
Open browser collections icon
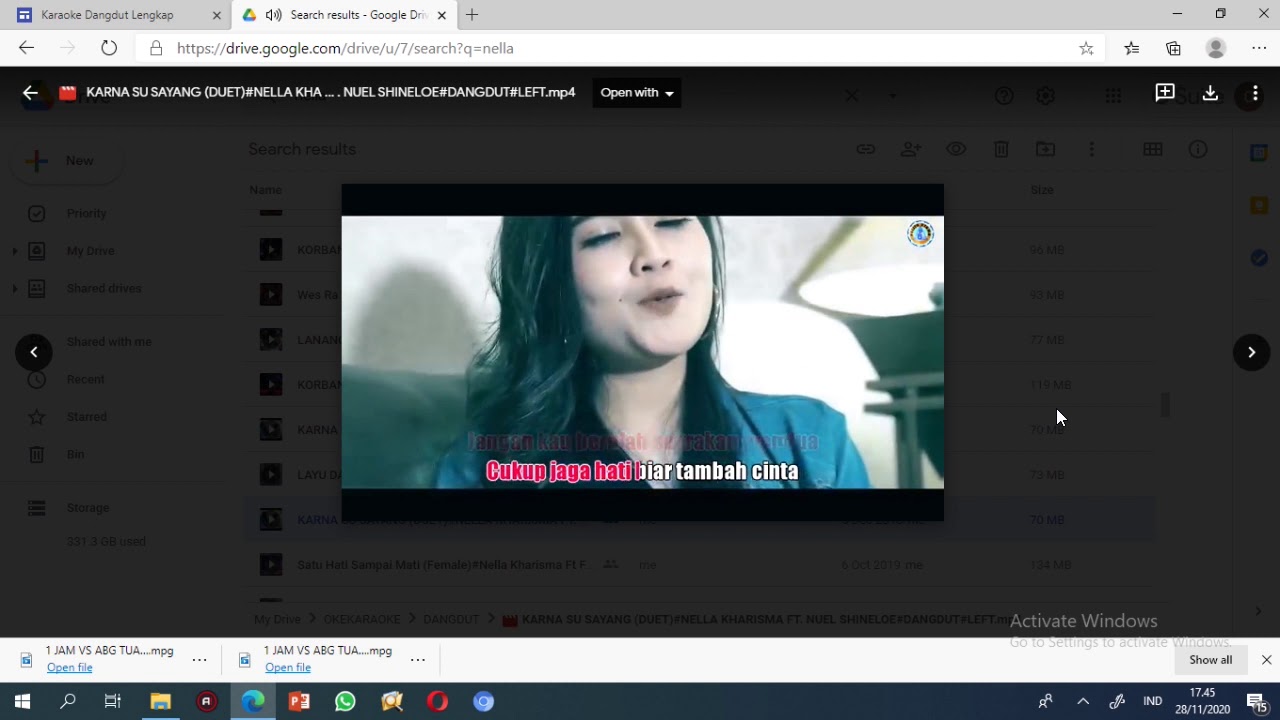(x=1173, y=48)
